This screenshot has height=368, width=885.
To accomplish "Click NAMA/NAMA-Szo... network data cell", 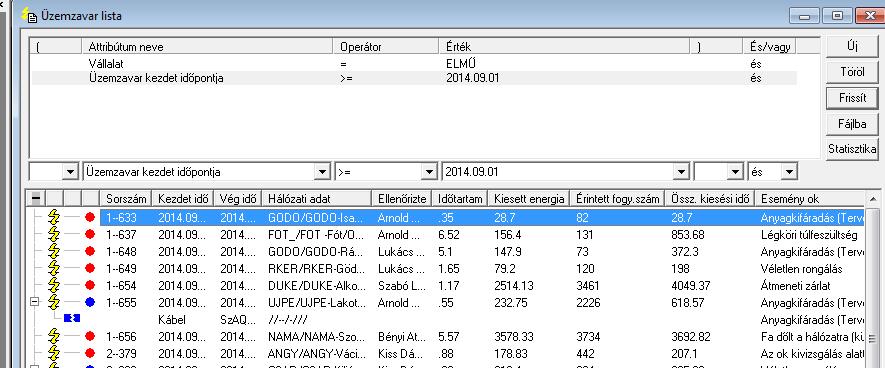I will (317, 336).
